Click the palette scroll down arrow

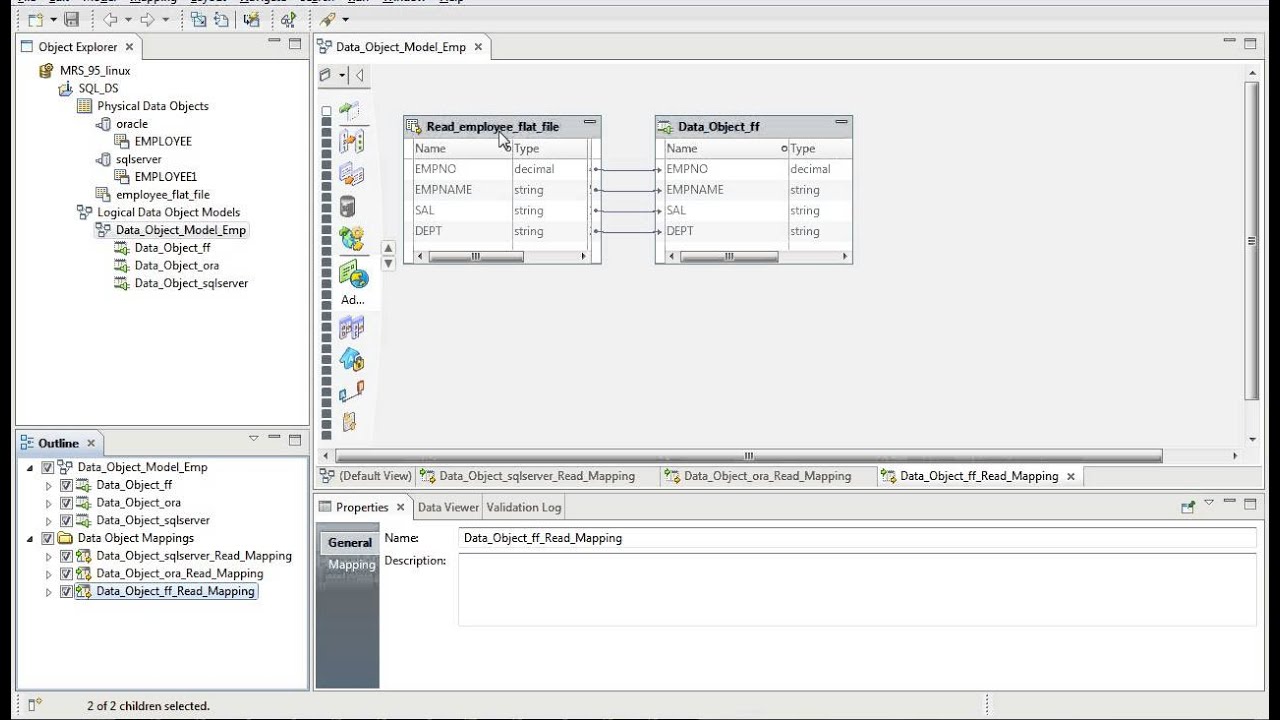(389, 263)
